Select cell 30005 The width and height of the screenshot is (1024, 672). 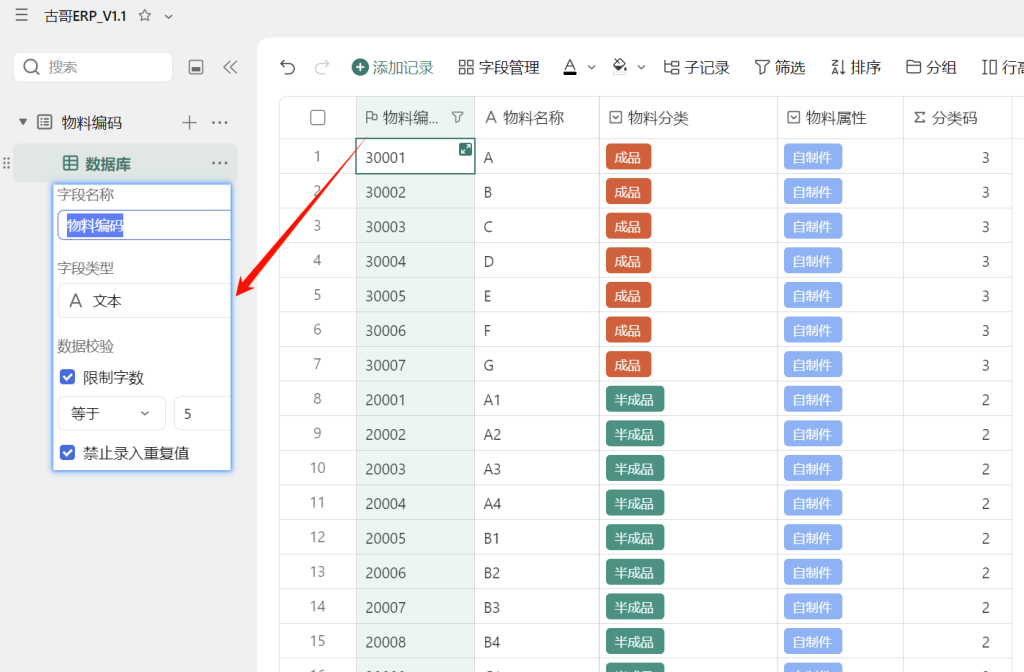[415, 296]
